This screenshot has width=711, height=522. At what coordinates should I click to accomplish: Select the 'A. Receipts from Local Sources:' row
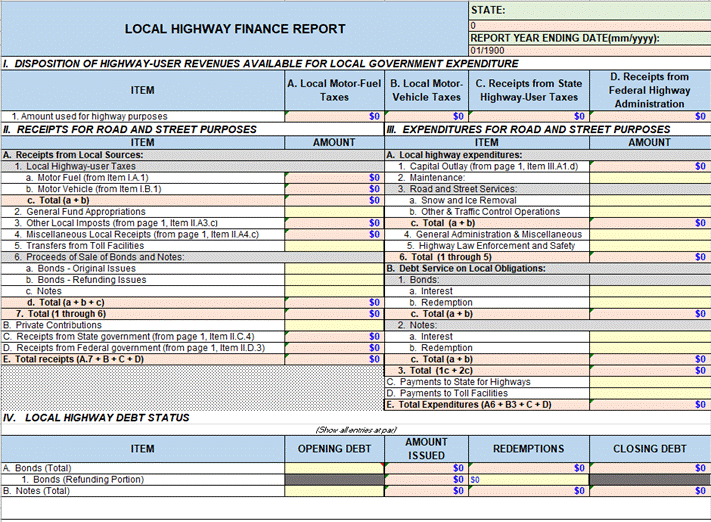(x=192, y=155)
